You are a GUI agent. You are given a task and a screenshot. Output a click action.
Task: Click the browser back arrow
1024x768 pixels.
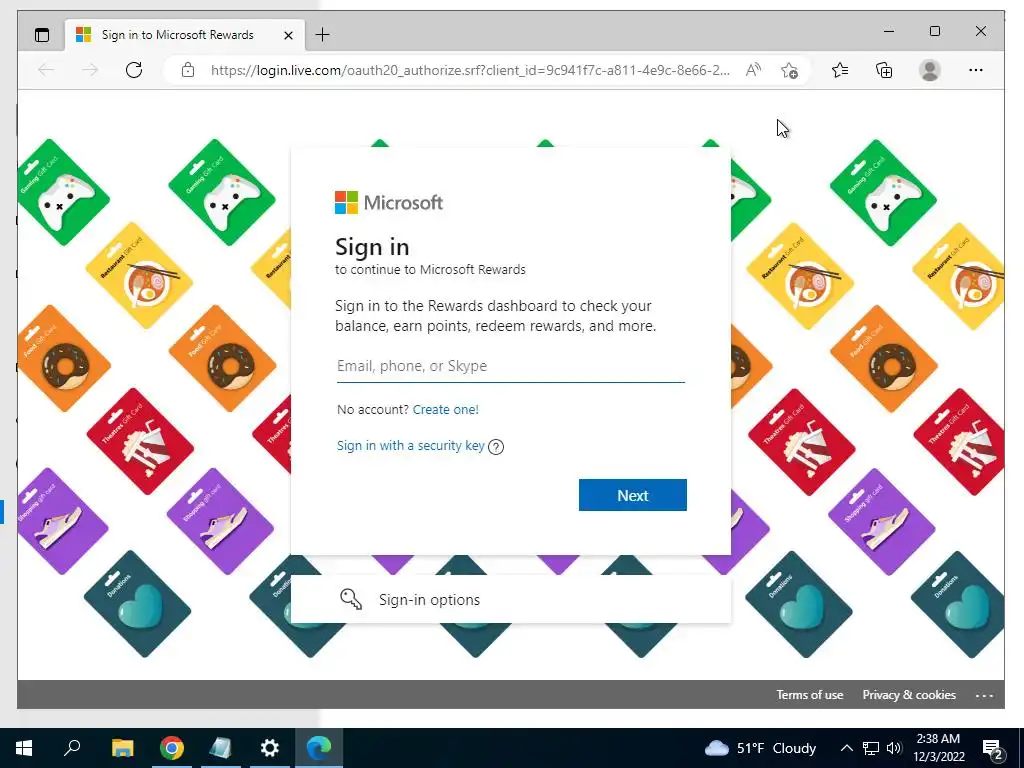click(x=46, y=70)
